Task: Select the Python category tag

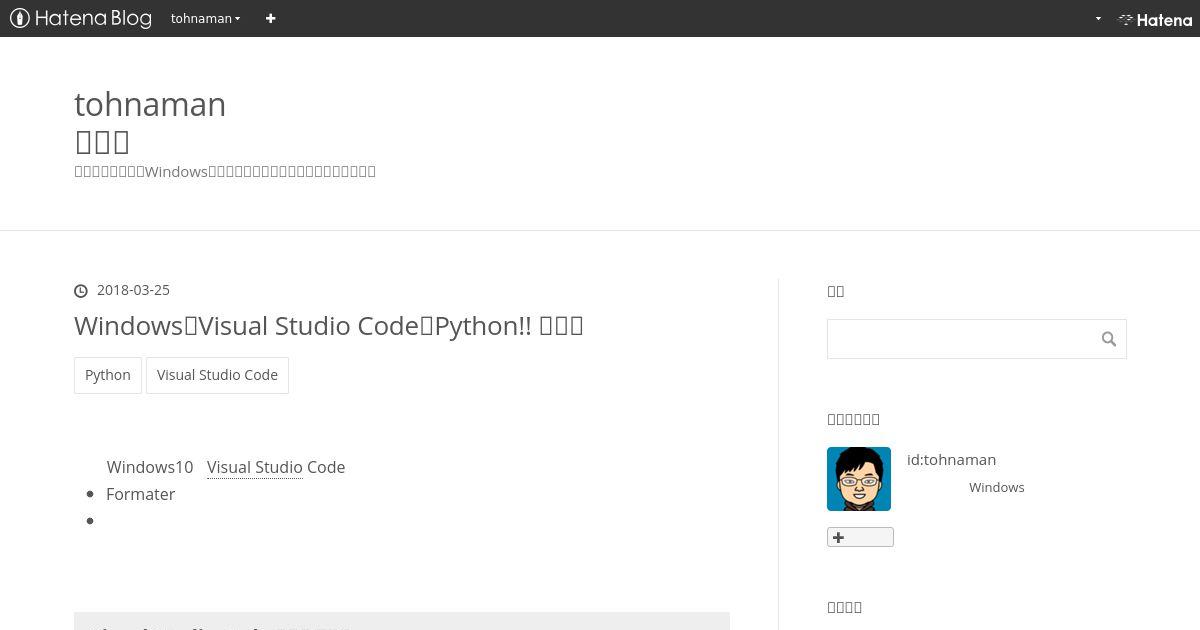Action: pyautogui.click(x=108, y=375)
